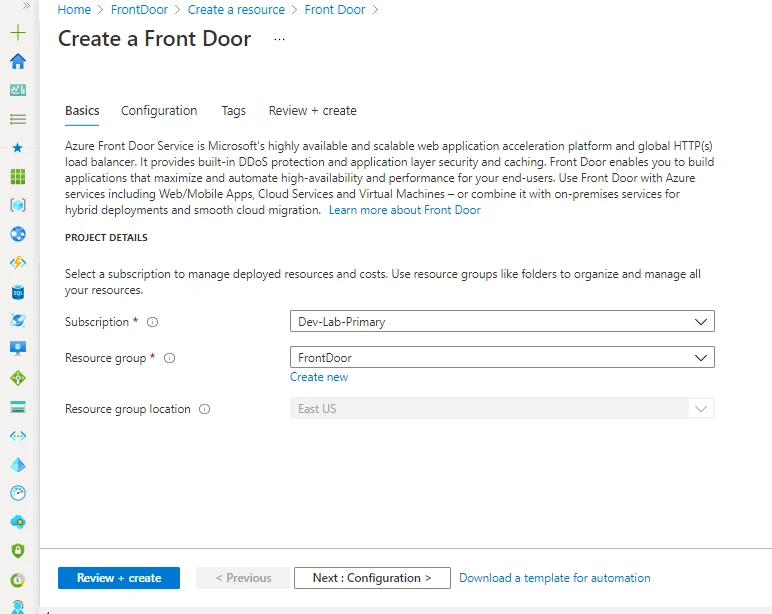Switch to the Tags tab

pyautogui.click(x=233, y=111)
